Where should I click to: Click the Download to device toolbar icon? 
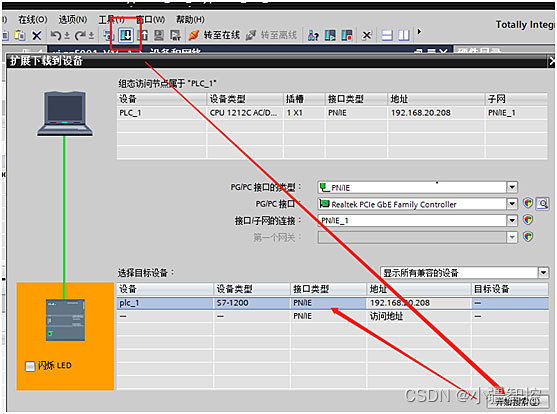[x=126, y=35]
